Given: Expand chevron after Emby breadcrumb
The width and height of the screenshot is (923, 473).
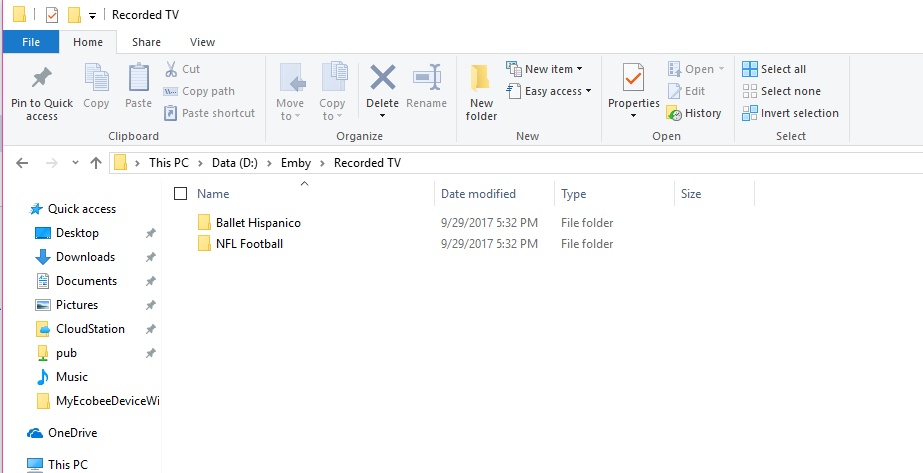Looking at the screenshot, I should pos(322,163).
